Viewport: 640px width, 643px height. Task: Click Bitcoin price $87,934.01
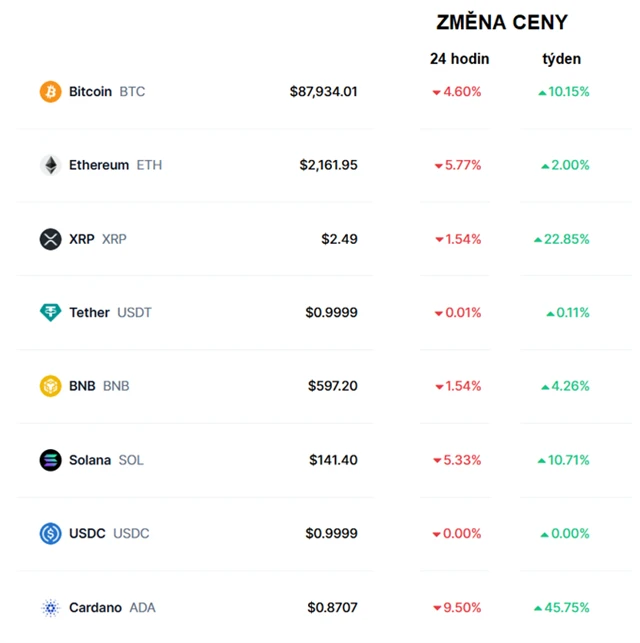(x=323, y=92)
